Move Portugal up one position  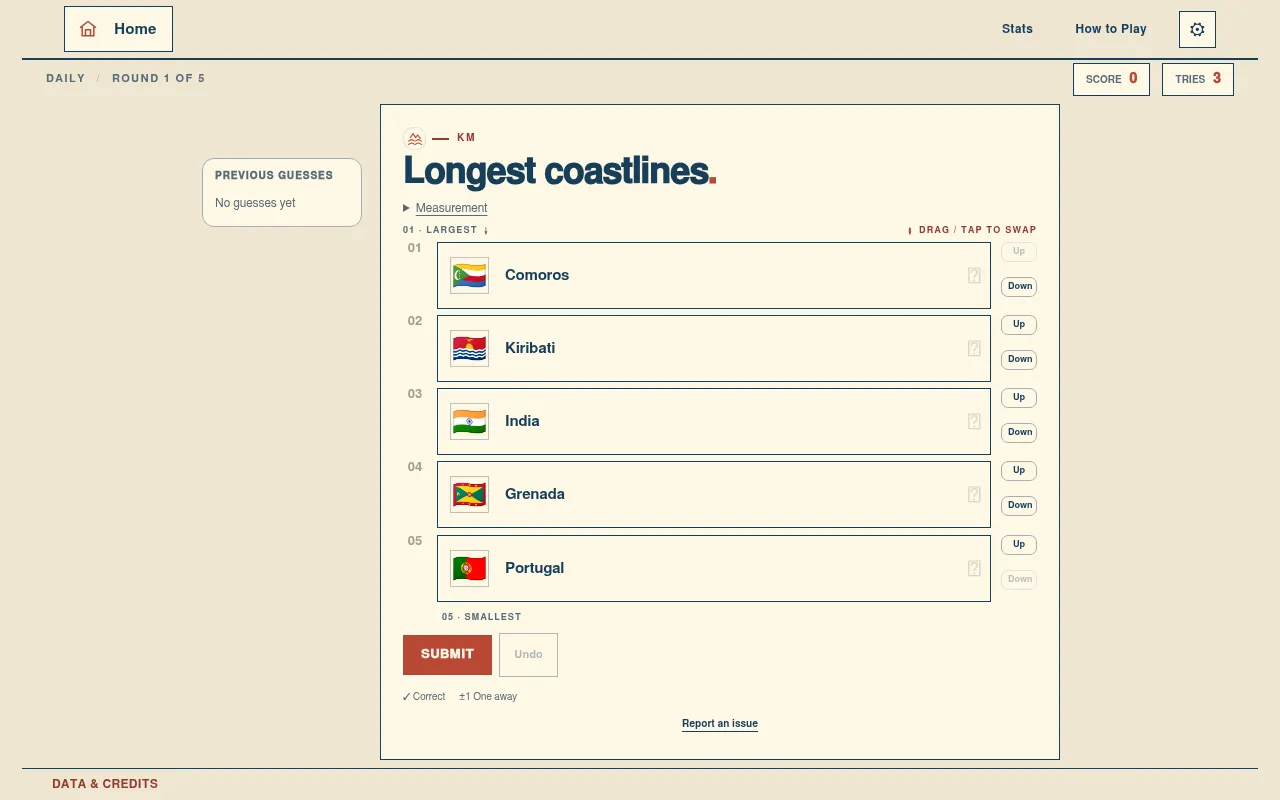coord(1019,544)
